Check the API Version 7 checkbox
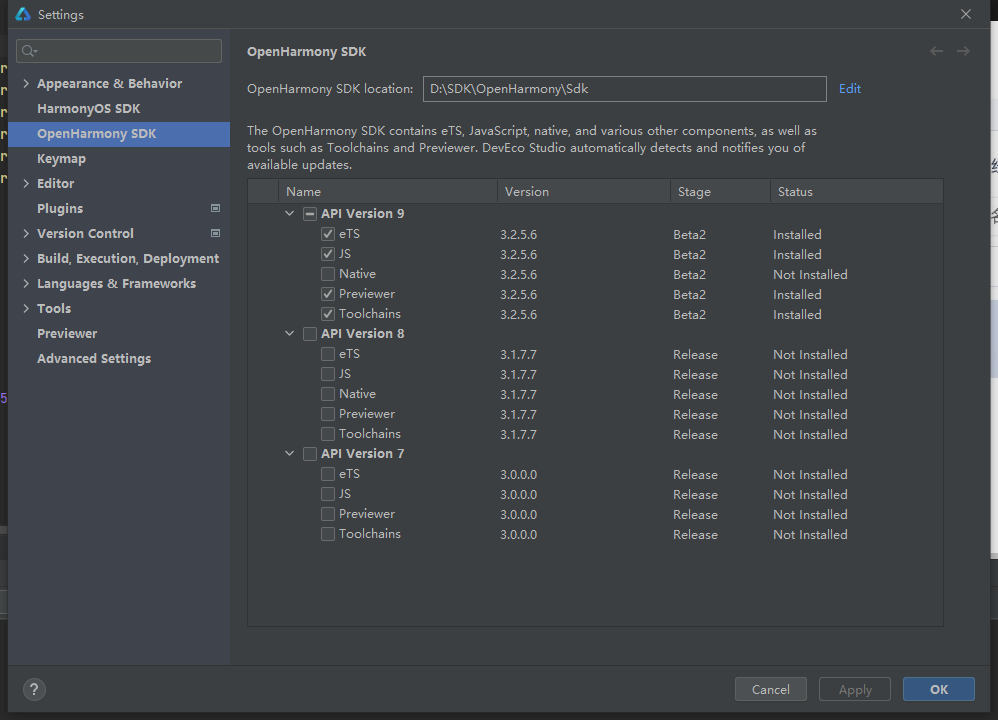The width and height of the screenshot is (998, 720). (310, 454)
